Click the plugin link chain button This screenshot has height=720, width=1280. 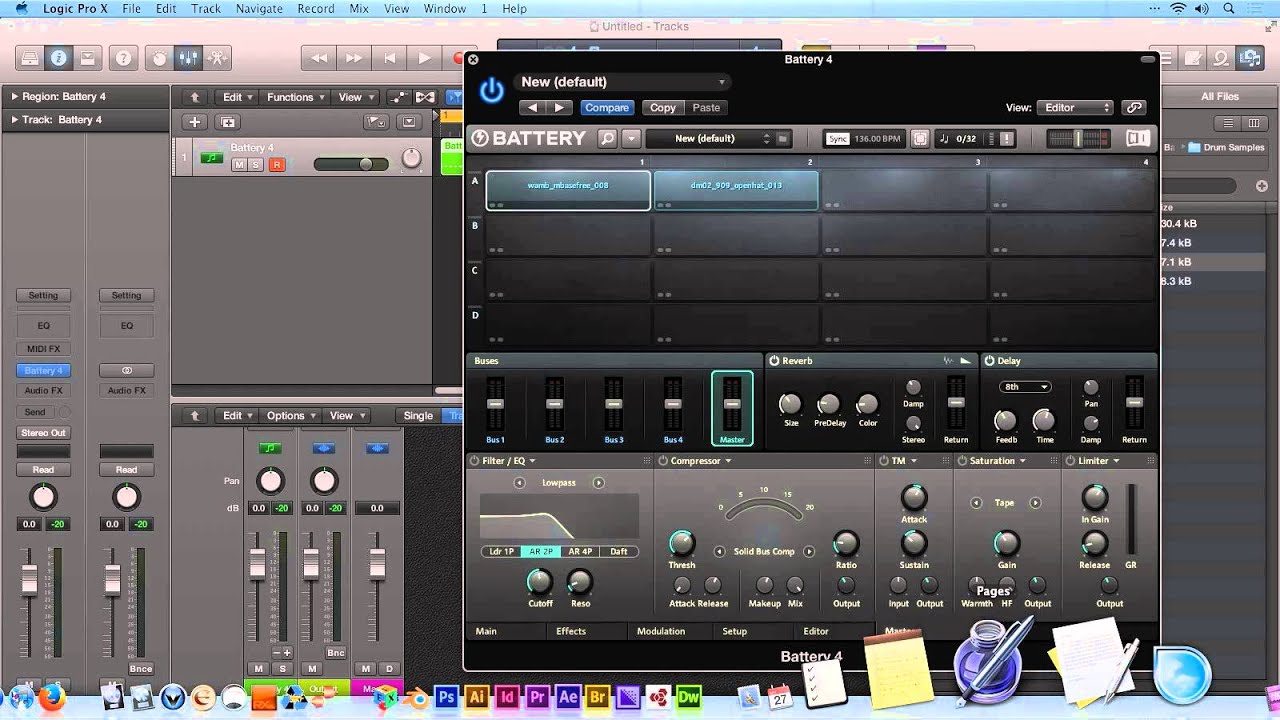(x=1133, y=107)
